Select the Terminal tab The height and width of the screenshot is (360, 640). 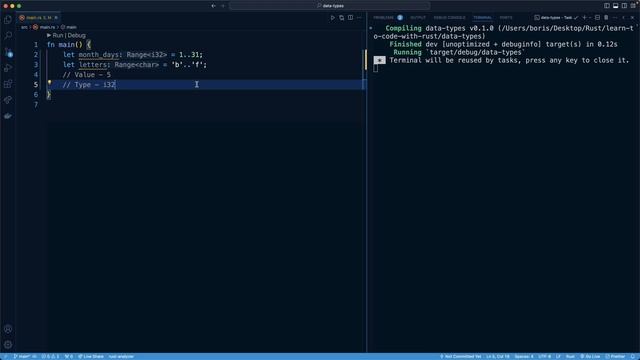(x=482, y=18)
